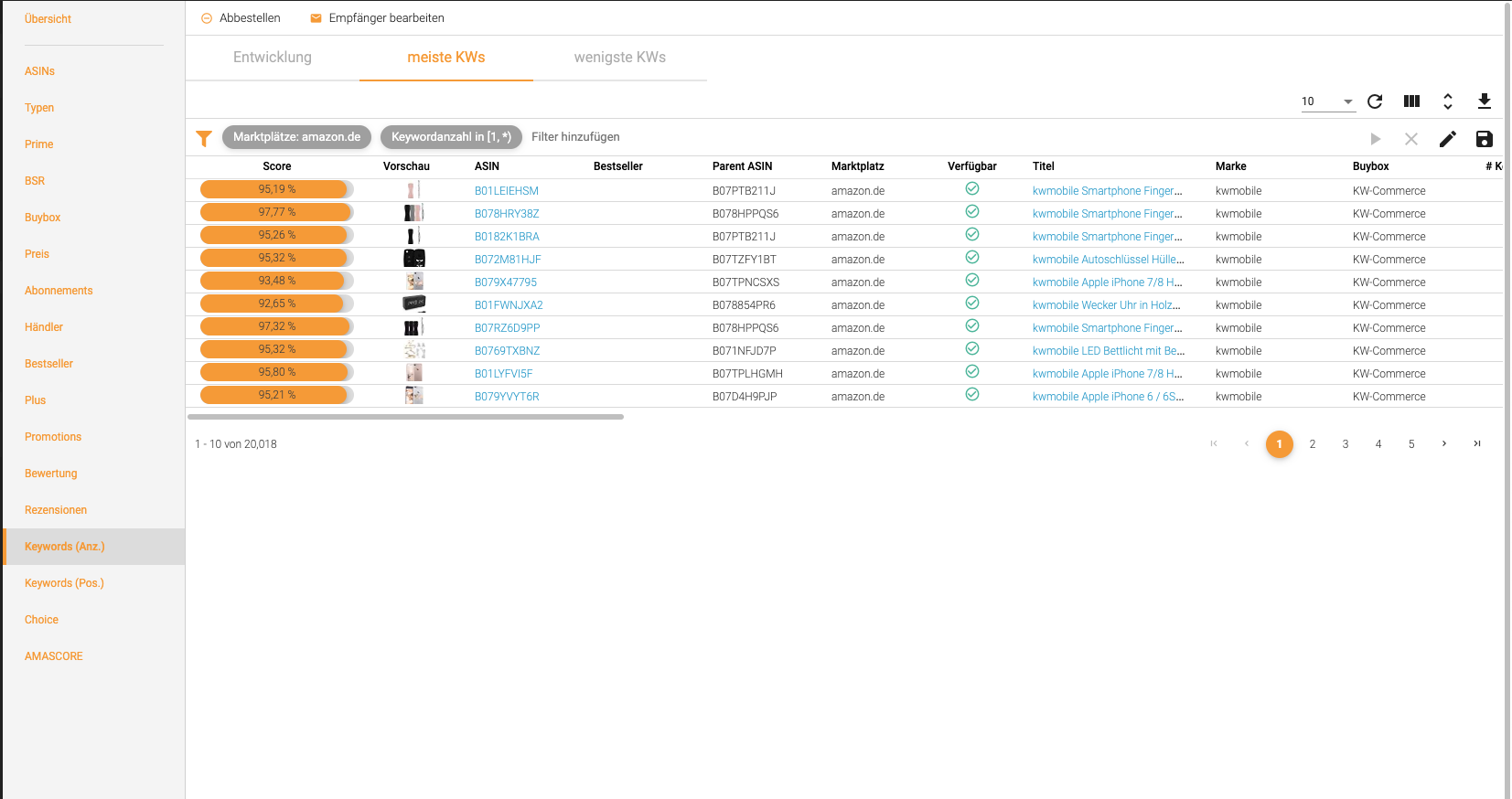
Task: Edit filter with the pencil icon
Action: pos(1448,139)
